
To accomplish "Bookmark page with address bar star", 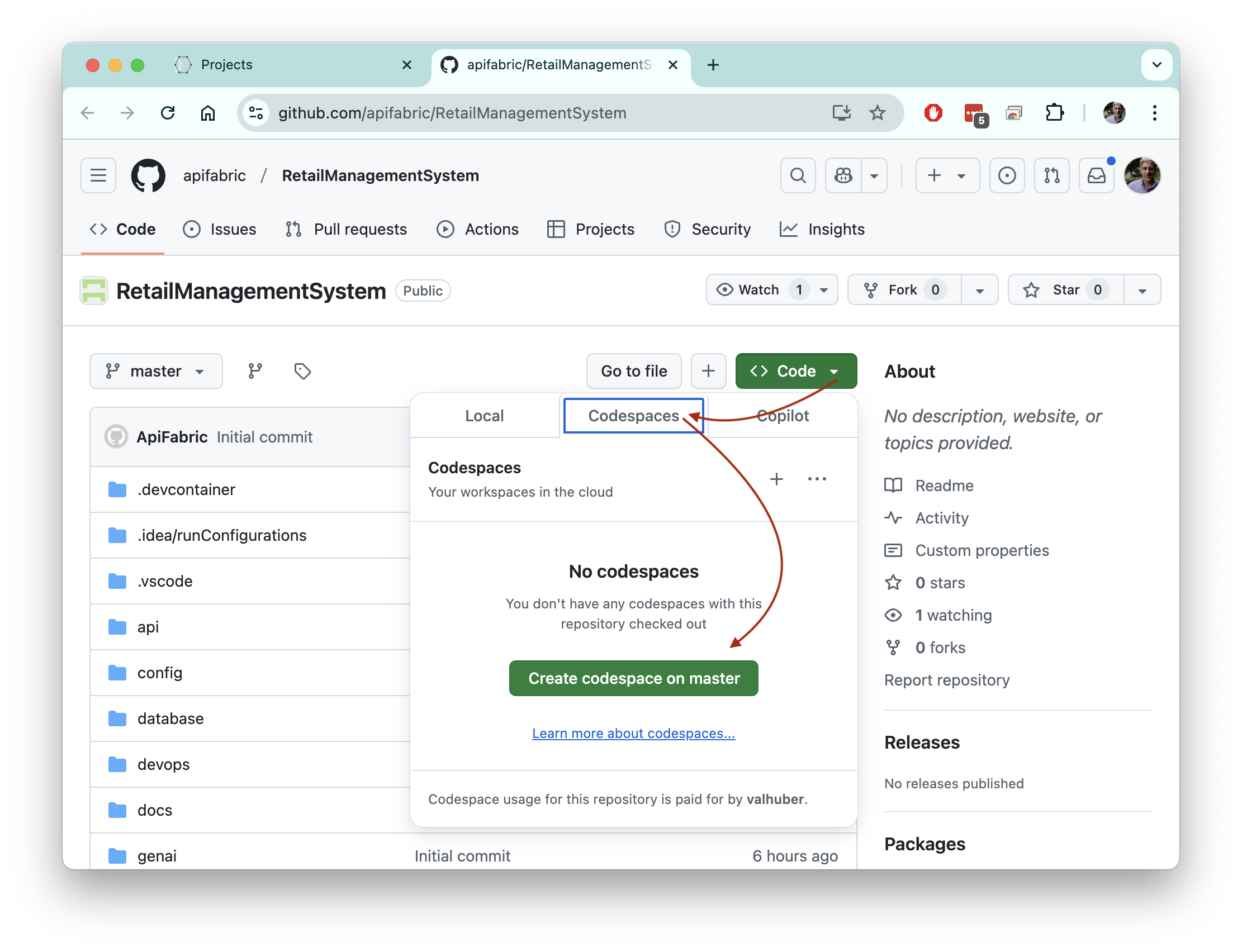I will pyautogui.click(x=877, y=113).
